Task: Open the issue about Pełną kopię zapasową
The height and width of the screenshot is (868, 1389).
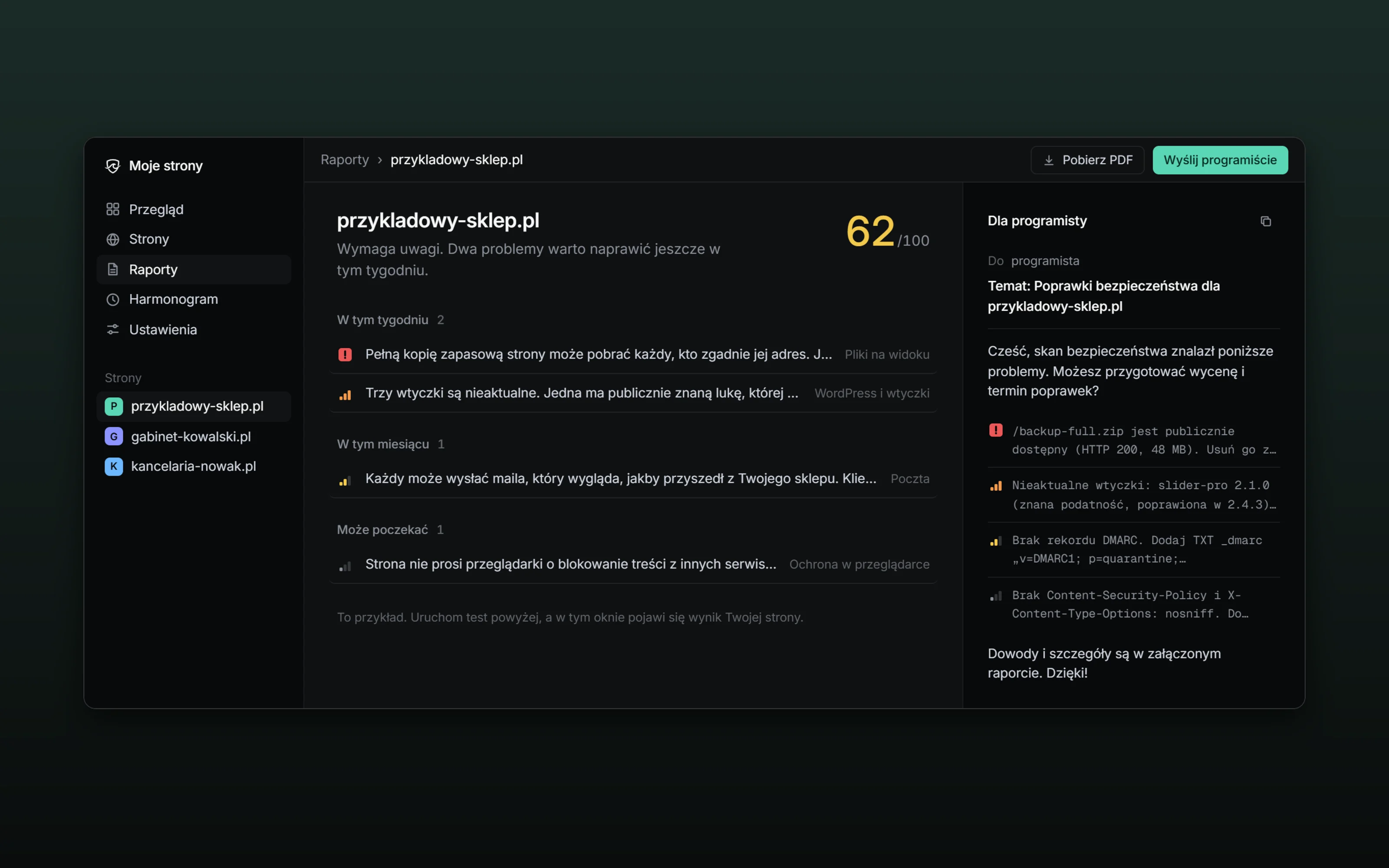Action: pos(633,355)
